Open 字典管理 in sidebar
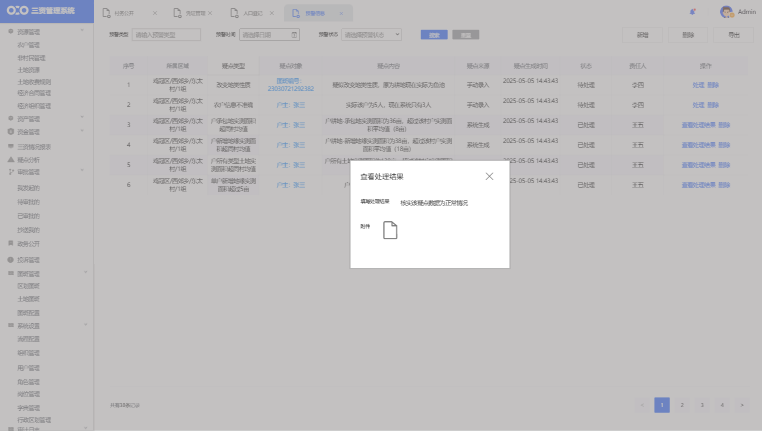The height and width of the screenshot is (431, 762). click(29, 408)
